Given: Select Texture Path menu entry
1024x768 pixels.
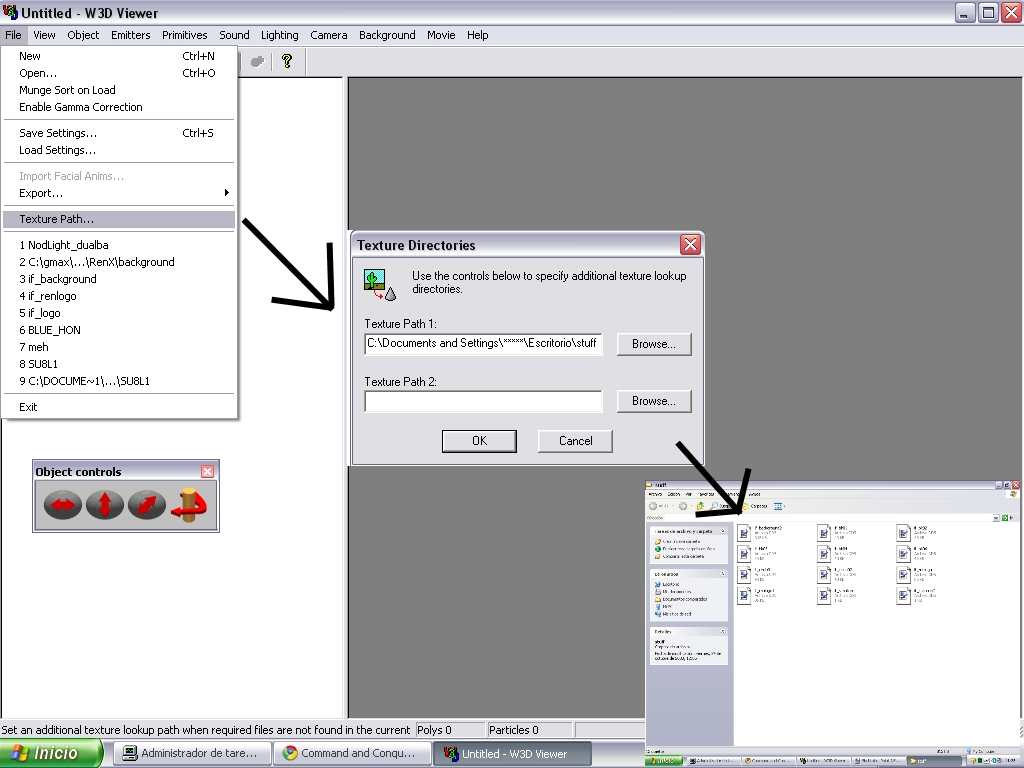Looking at the screenshot, I should click(56, 219).
